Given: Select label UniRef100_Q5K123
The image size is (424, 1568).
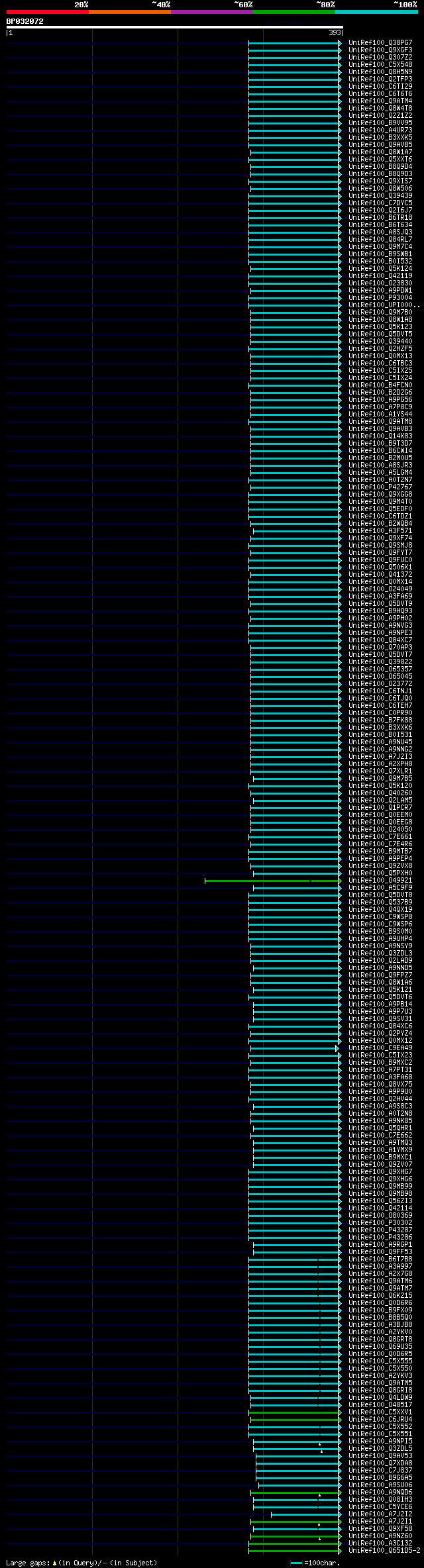Looking at the screenshot, I should pos(380,326).
